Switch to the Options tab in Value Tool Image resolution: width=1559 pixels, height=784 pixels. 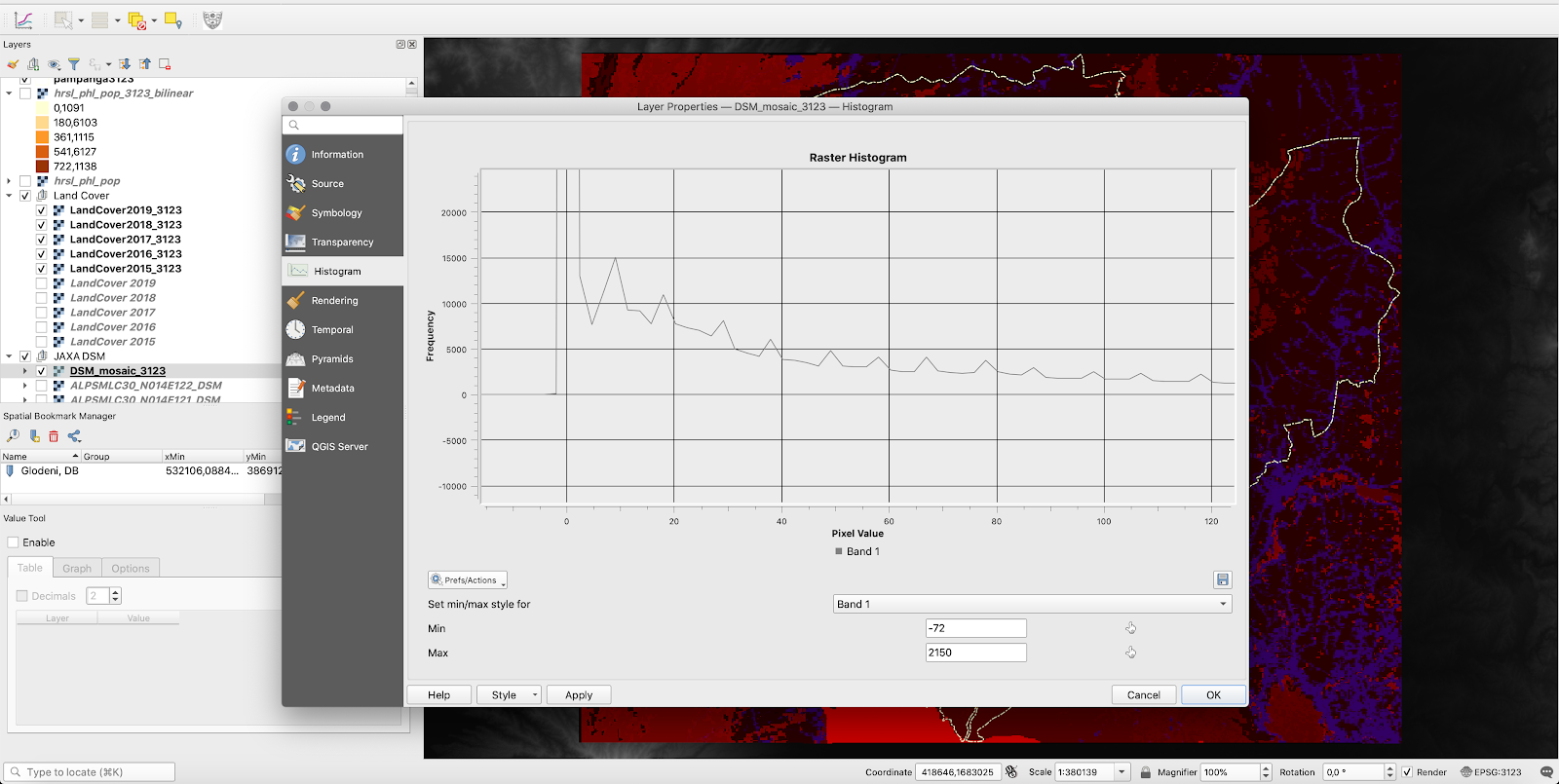point(131,568)
